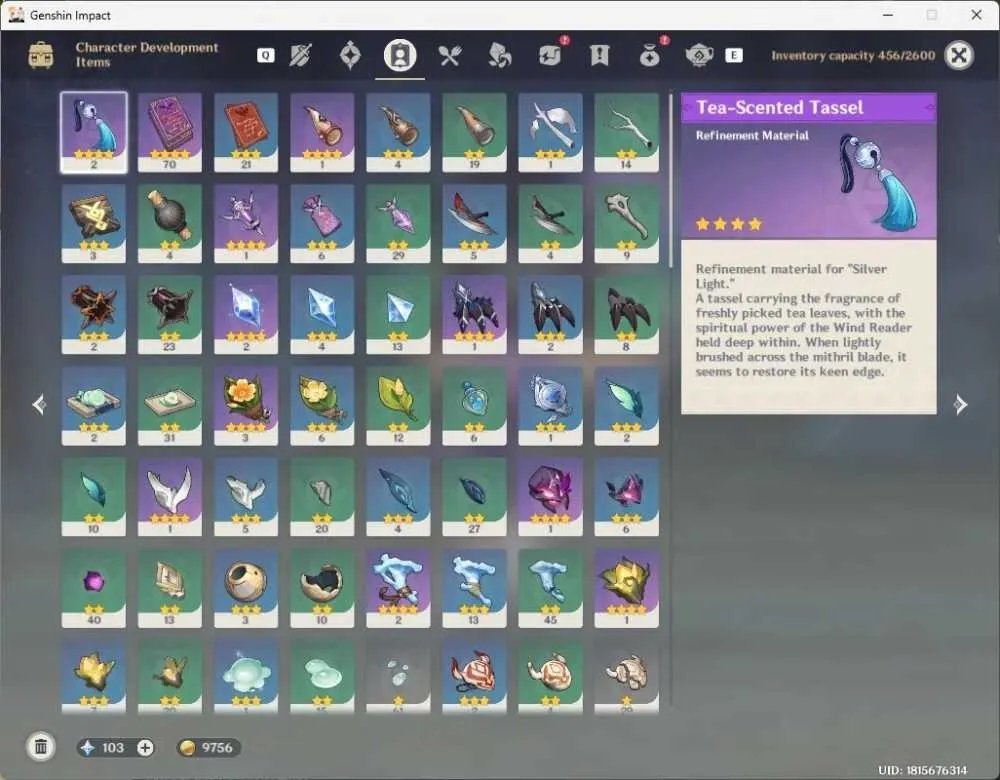This screenshot has height=780, width=1000.
Task: Select the white branch item with count 14
Action: tap(626, 133)
